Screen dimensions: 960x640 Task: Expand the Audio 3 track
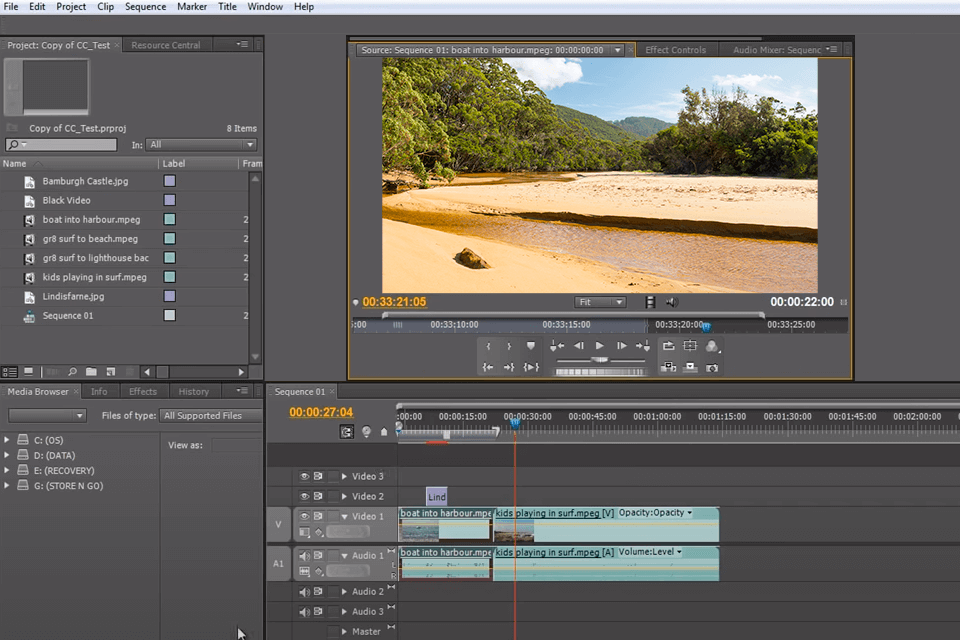click(343, 610)
